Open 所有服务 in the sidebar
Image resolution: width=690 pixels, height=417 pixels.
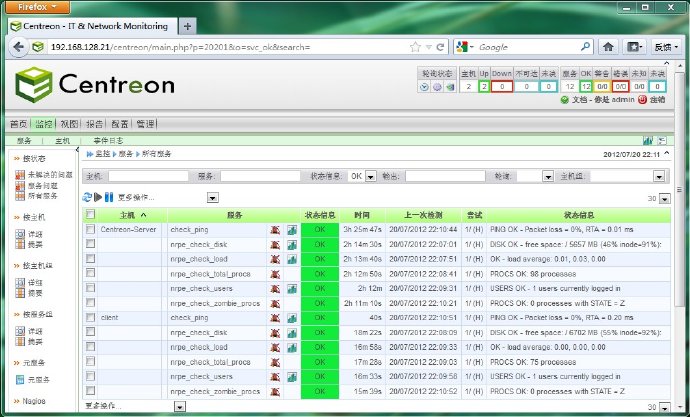43,196
